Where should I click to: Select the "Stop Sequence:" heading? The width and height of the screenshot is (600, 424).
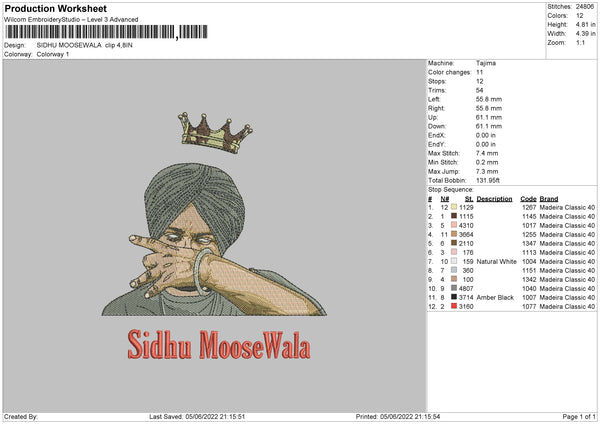(451, 190)
